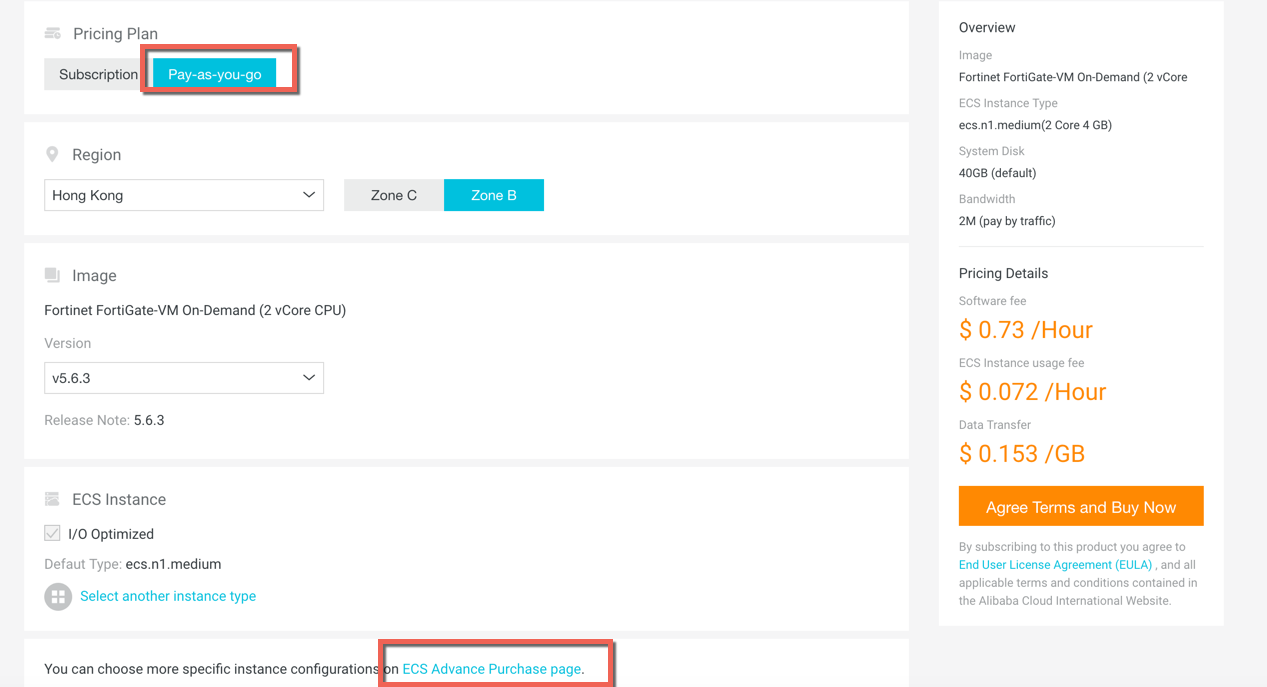Open the End User License Agreement (EULA)

click(1055, 565)
